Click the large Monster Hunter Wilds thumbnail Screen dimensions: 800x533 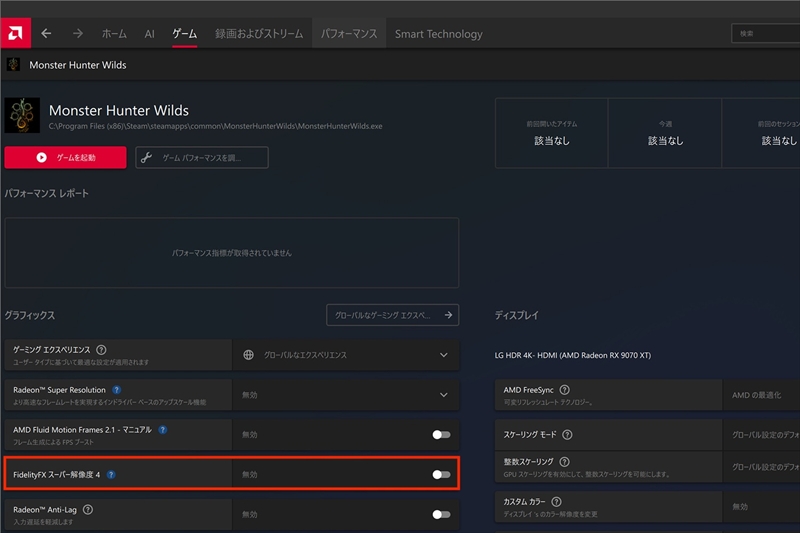click(x=22, y=115)
